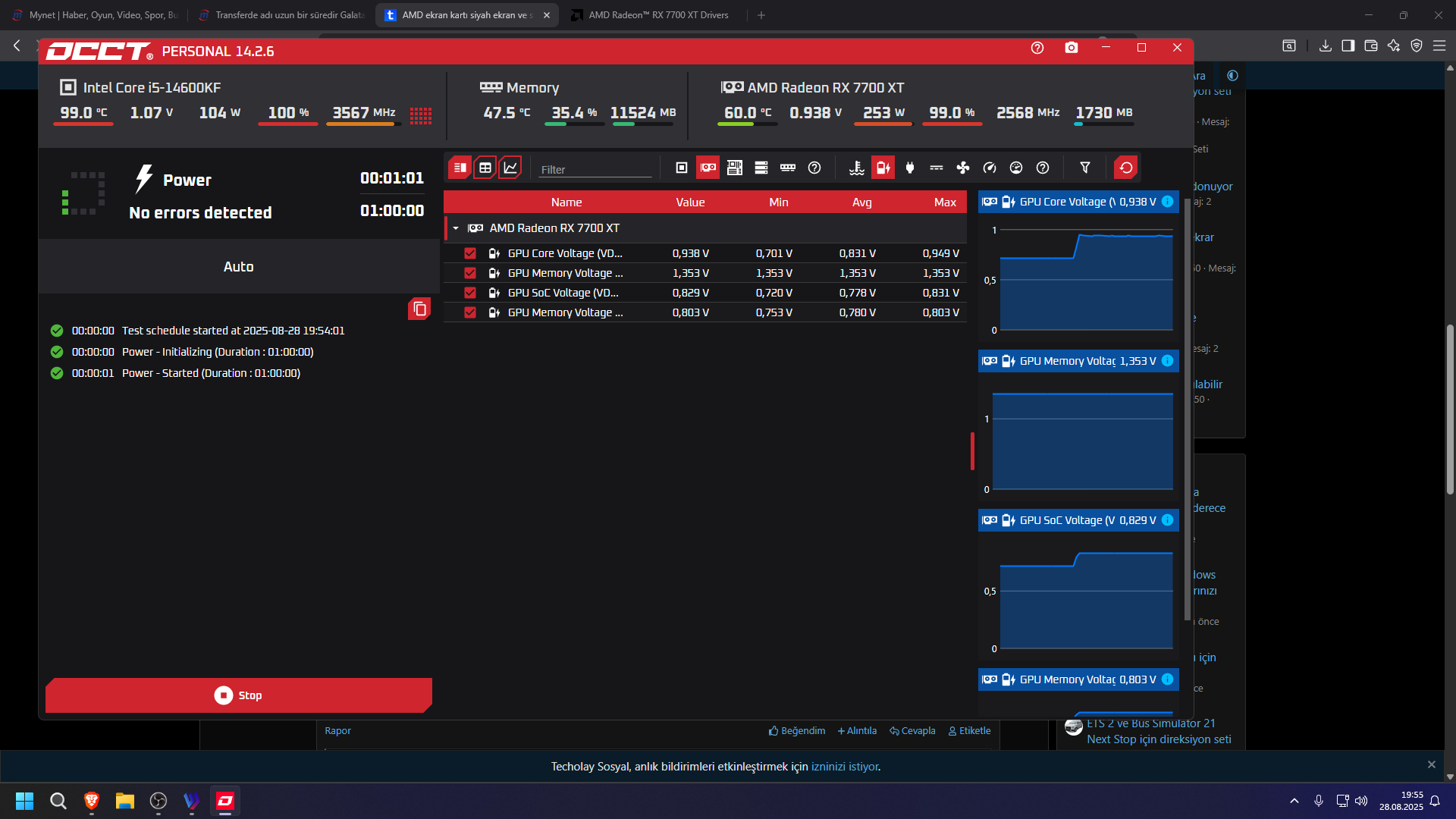Show hidden icons in system tray
The height and width of the screenshot is (819, 1456).
point(1294,801)
